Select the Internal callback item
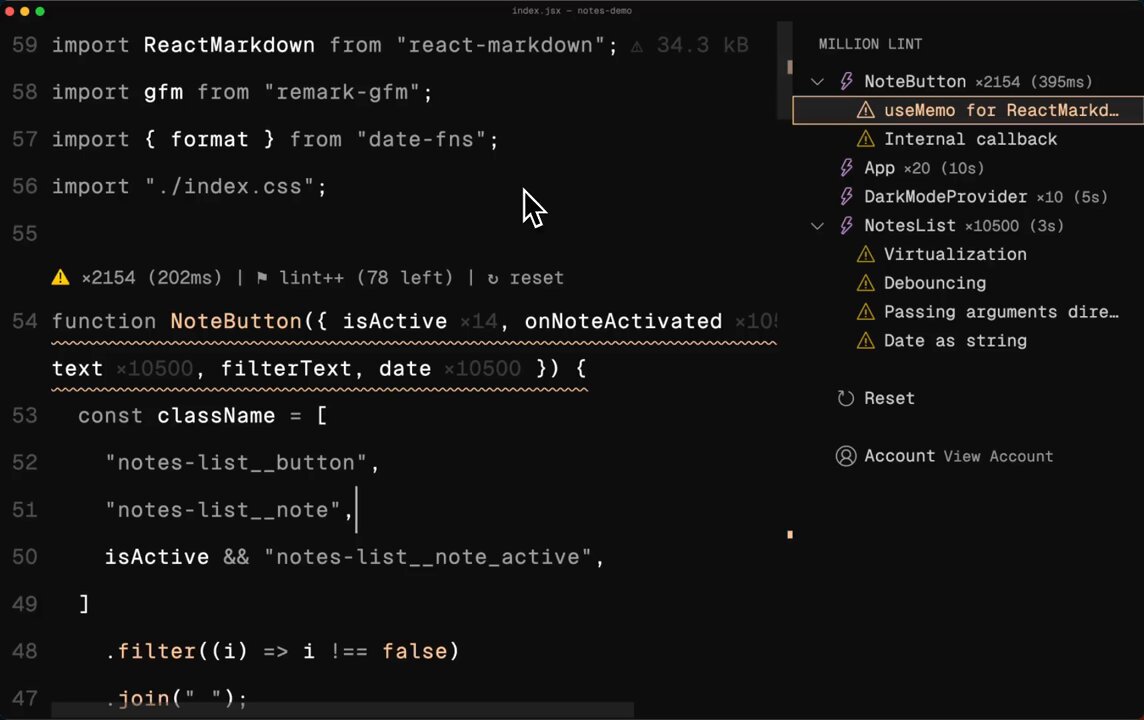 tap(970, 140)
